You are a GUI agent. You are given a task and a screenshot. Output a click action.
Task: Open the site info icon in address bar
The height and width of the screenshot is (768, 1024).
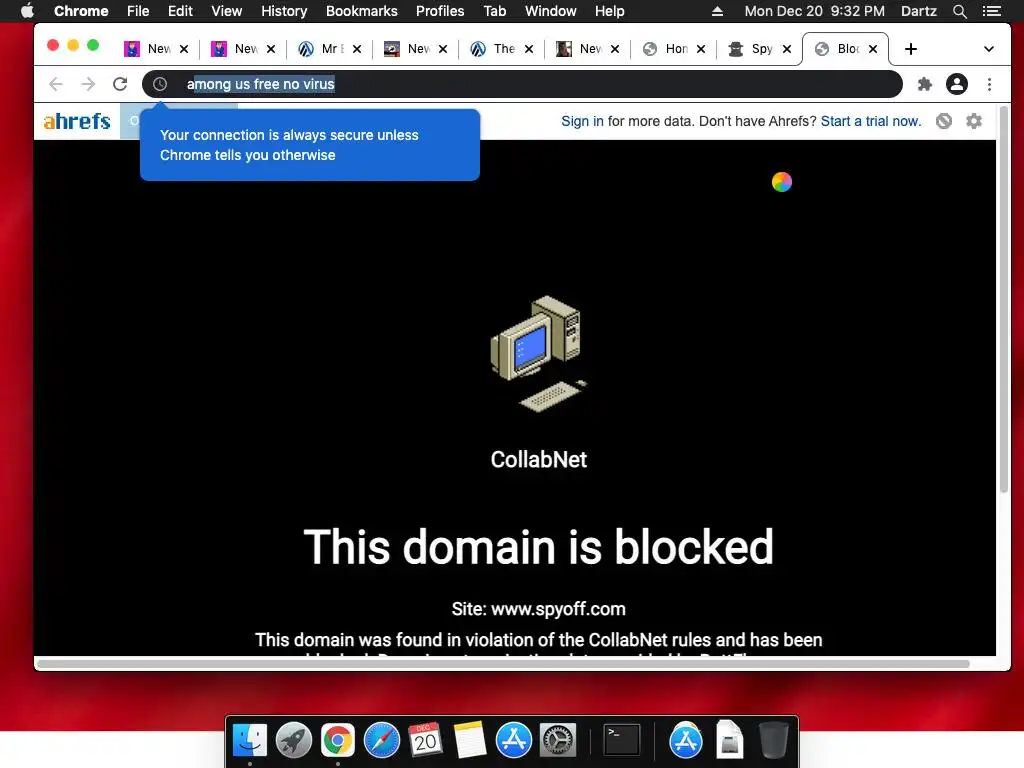click(160, 84)
